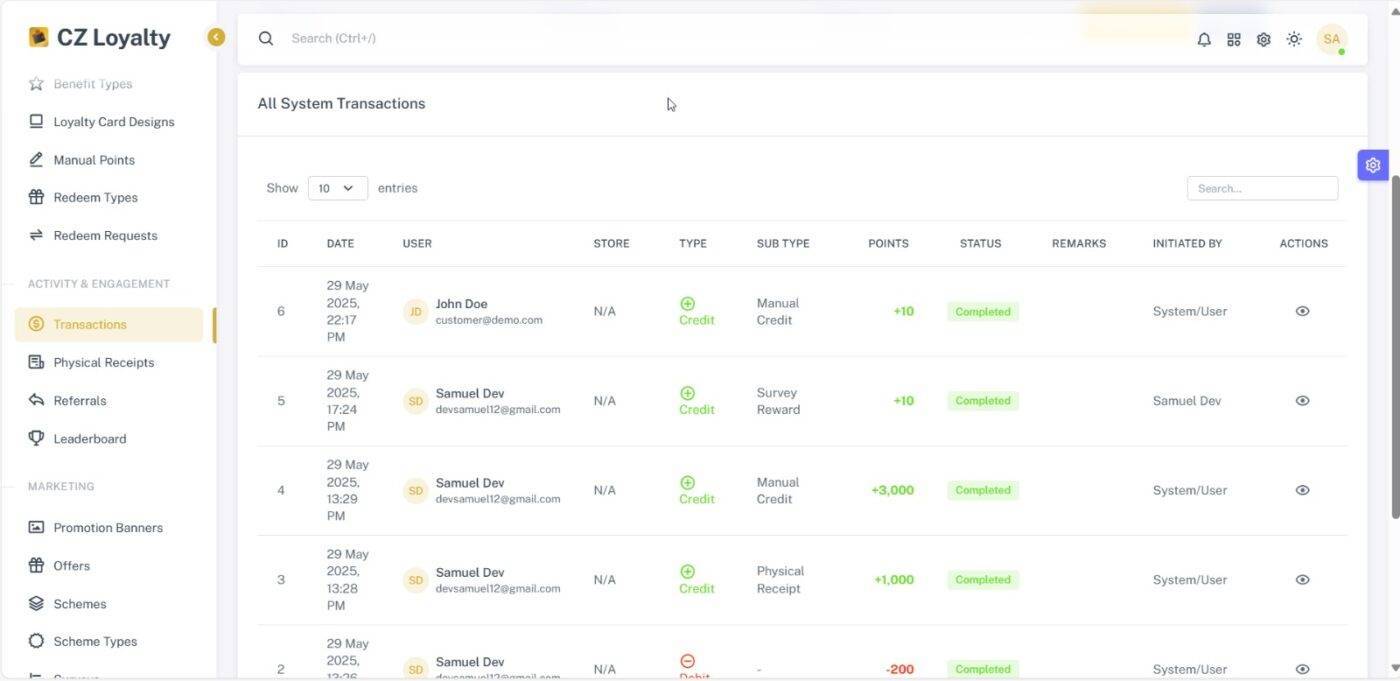Viewport: 1400px width, 681px height.
Task: Open the floating gear button on the right edge
Action: click(1372, 164)
